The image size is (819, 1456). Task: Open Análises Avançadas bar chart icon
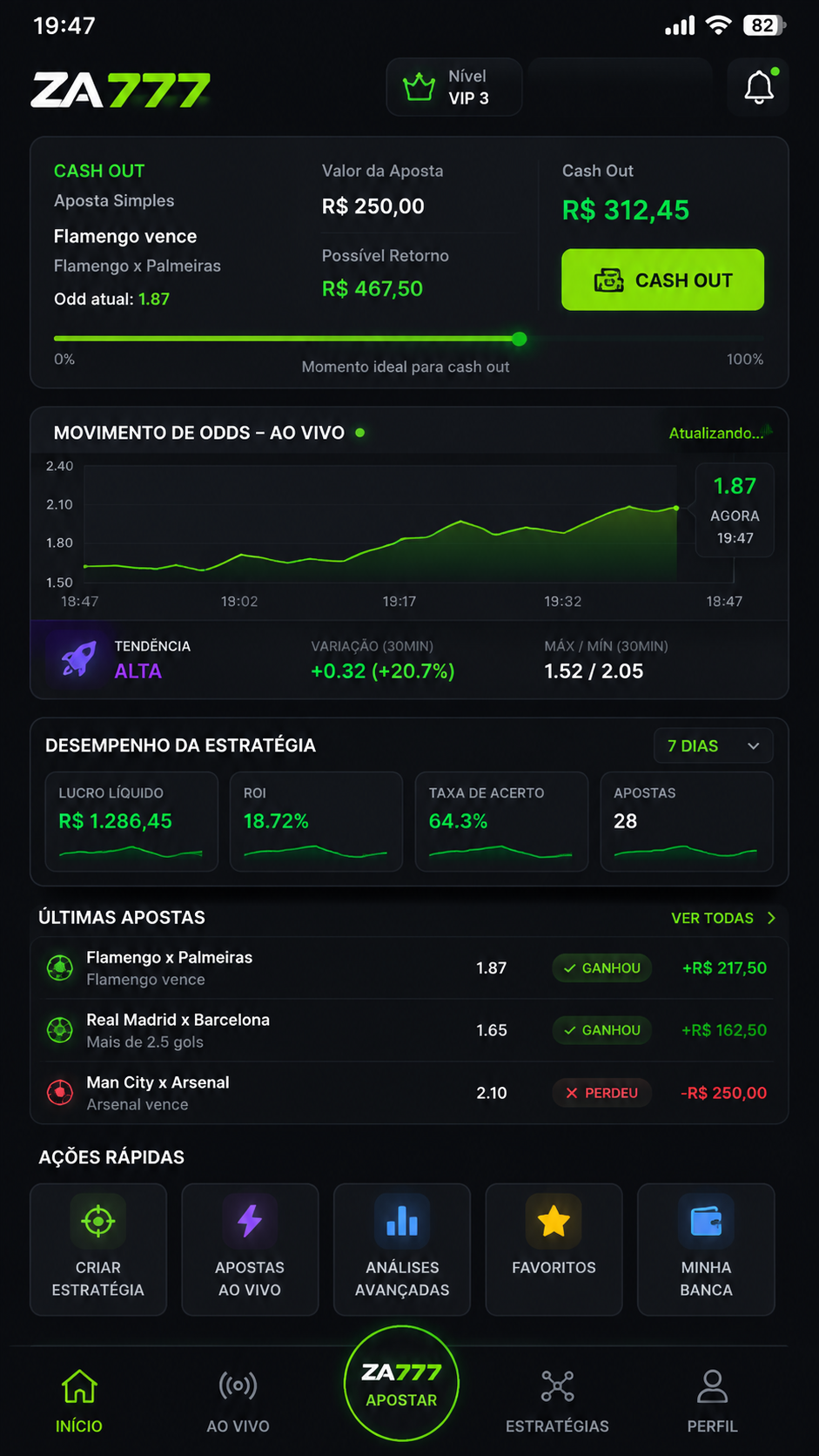coord(402,1221)
